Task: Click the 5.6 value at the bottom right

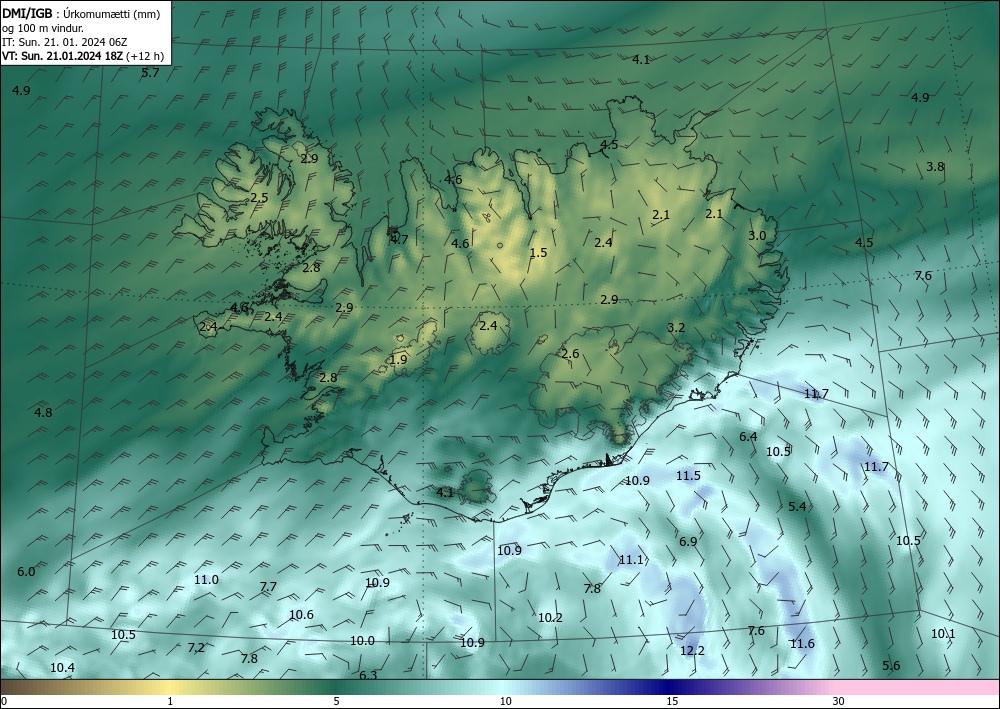Action: [891, 666]
